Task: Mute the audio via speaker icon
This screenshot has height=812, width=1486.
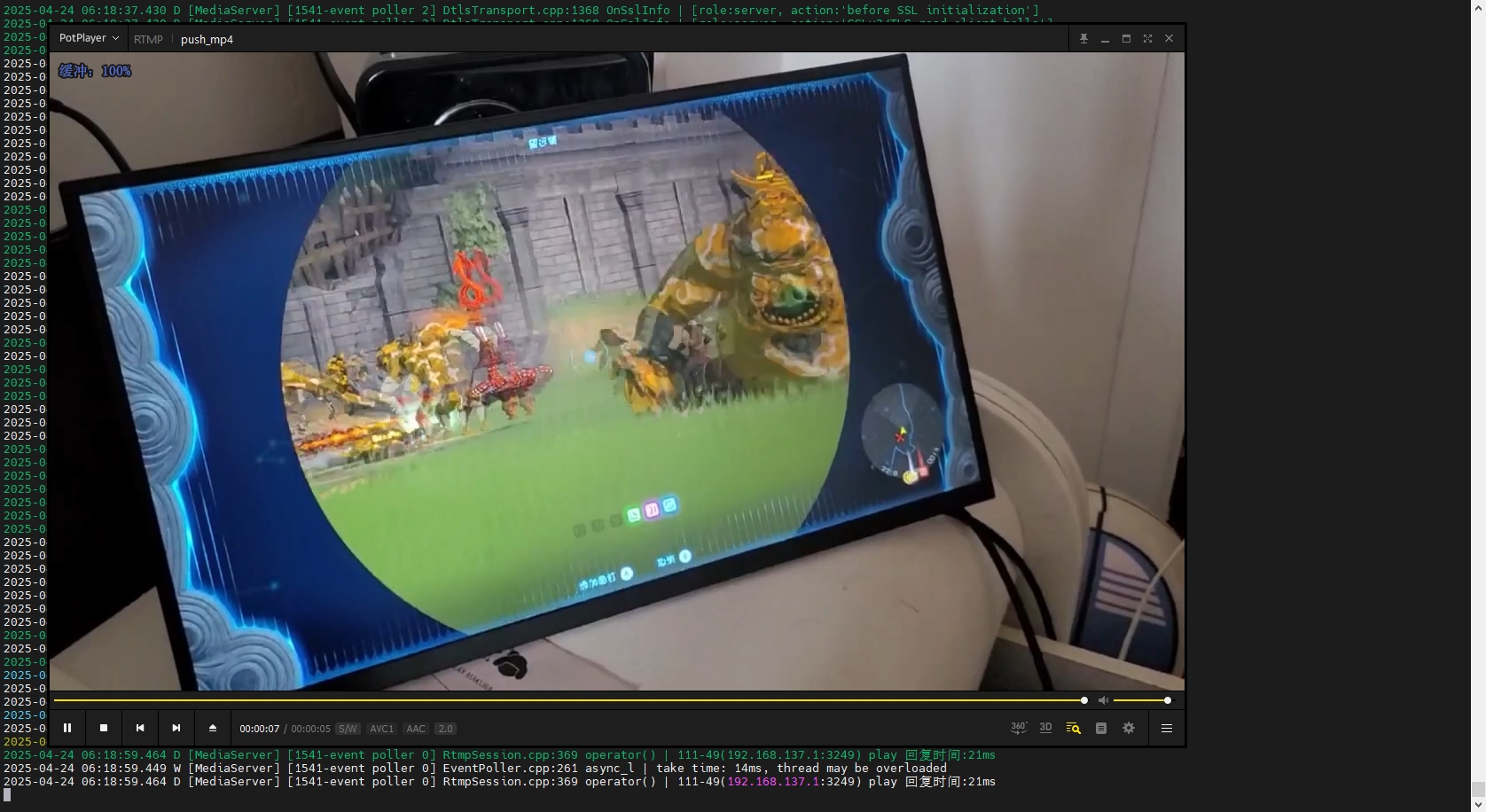Action: 1103,700
